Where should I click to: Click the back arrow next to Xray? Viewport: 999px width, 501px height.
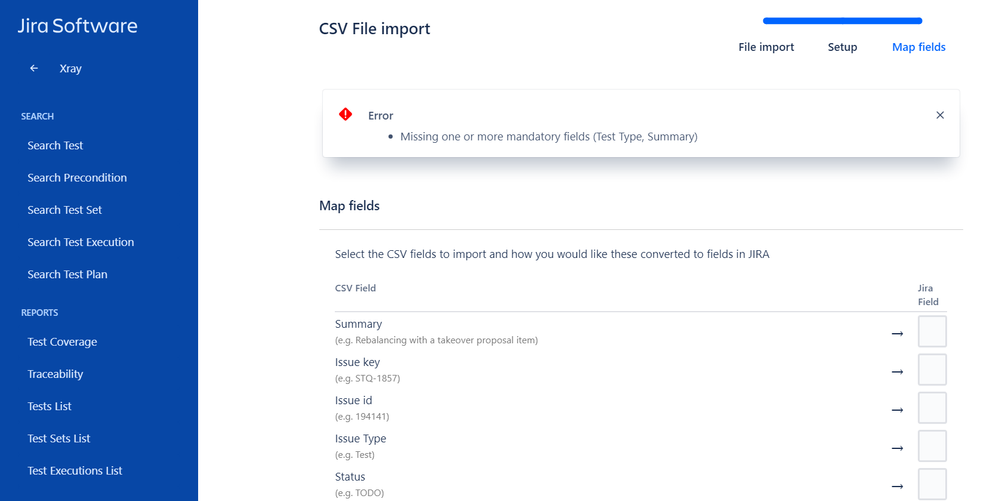click(x=34, y=68)
